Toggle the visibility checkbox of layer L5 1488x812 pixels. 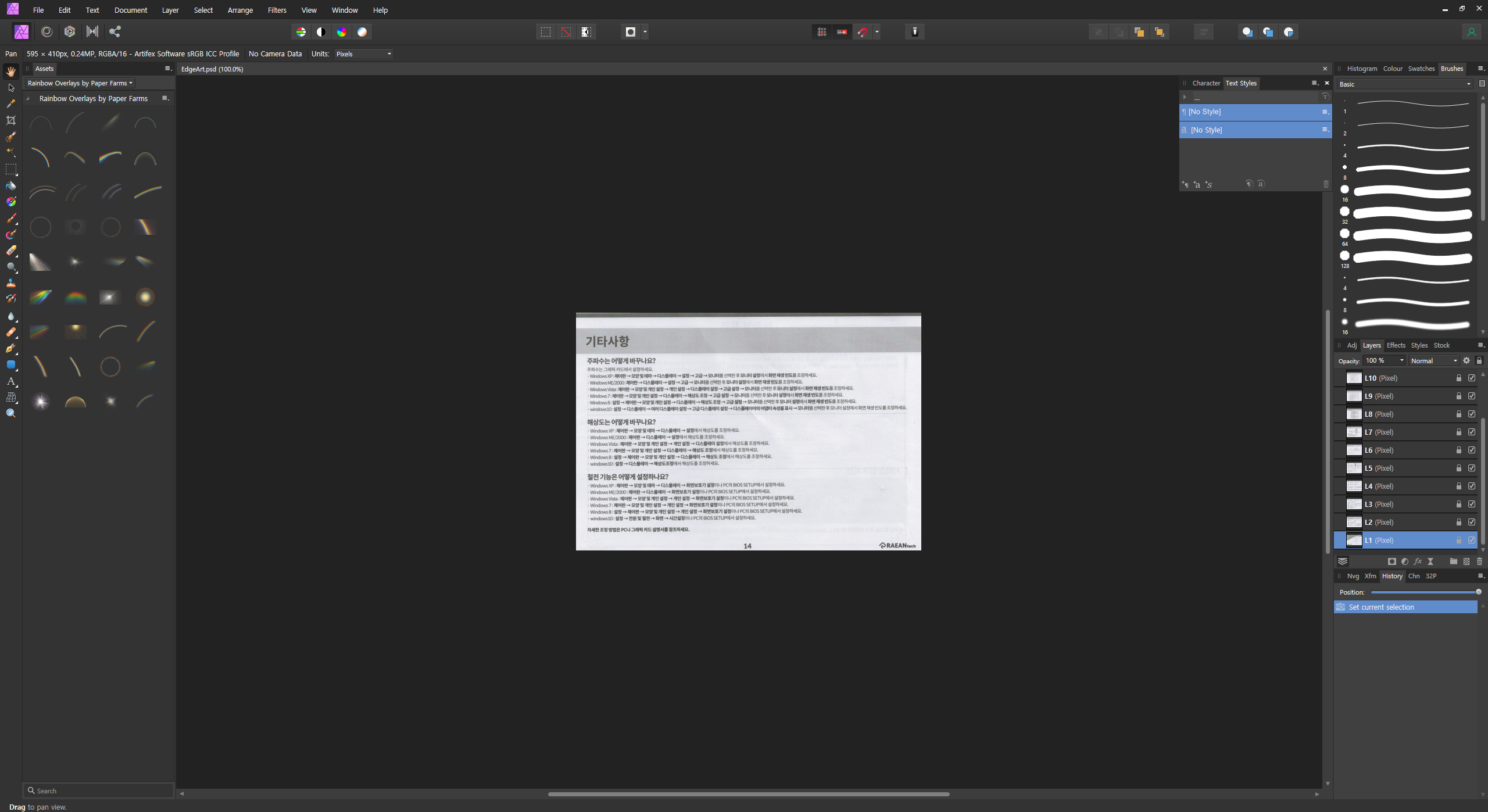click(1472, 468)
